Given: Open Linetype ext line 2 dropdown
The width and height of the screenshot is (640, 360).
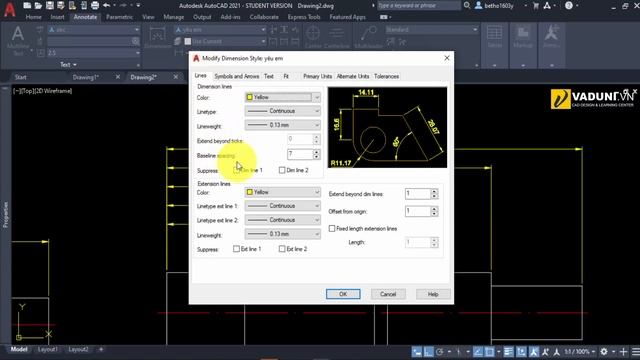Looking at the screenshot, I should (x=282, y=220).
